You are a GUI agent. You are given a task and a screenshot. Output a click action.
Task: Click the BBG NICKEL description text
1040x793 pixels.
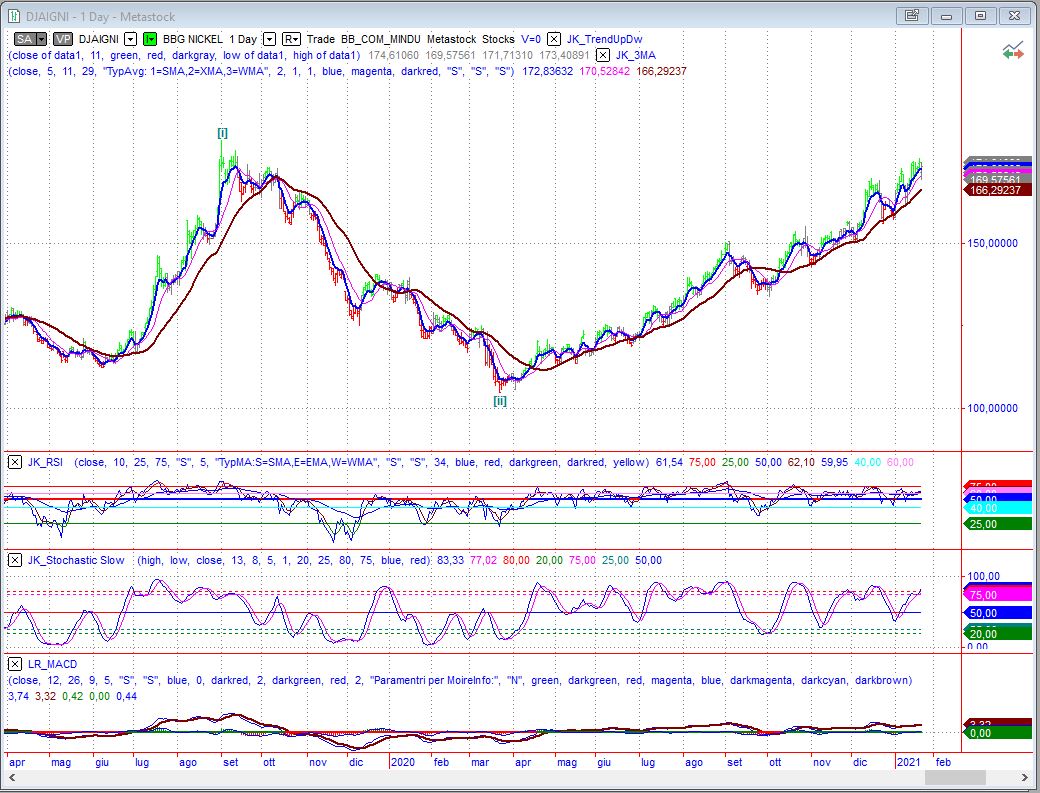click(191, 39)
